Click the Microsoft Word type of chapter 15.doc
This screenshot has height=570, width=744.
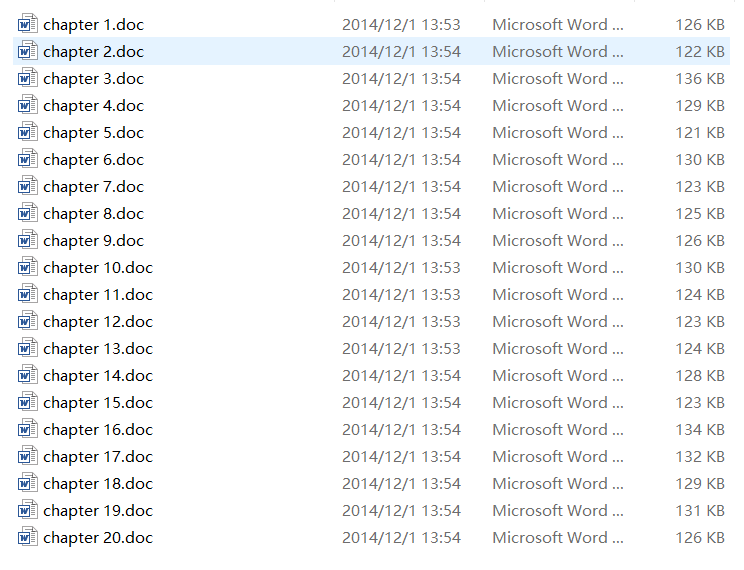[558, 402]
